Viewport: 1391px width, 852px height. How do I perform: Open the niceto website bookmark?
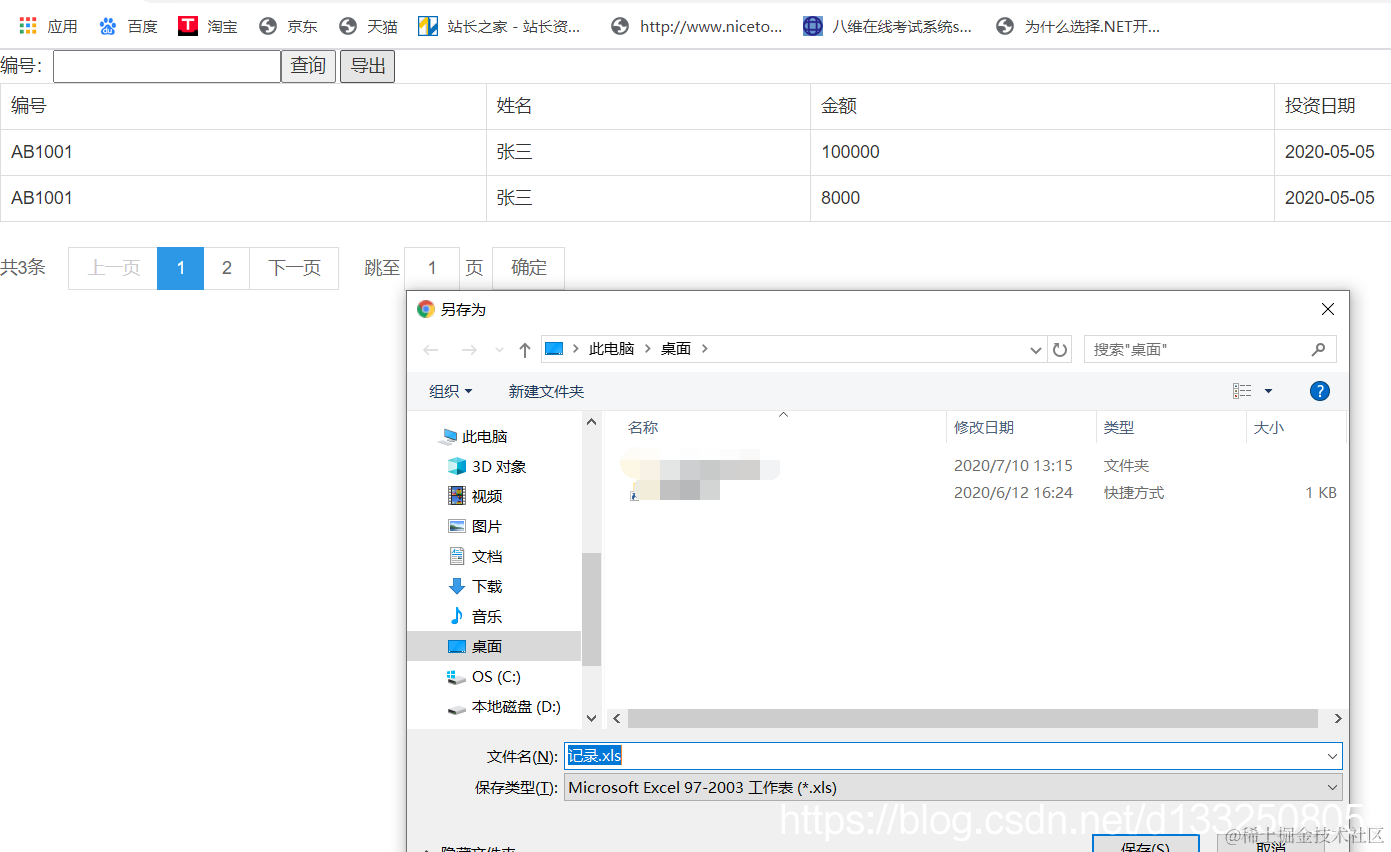point(696,26)
